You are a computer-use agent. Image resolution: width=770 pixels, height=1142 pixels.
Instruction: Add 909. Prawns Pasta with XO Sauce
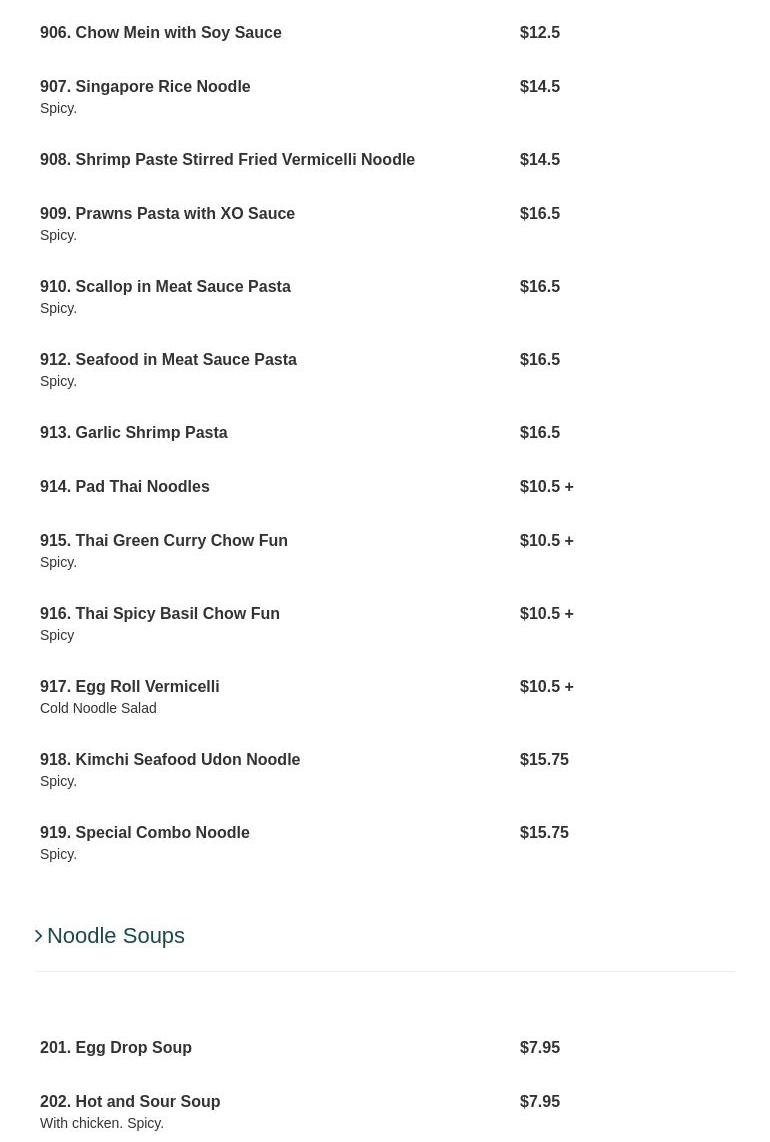tap(167, 214)
